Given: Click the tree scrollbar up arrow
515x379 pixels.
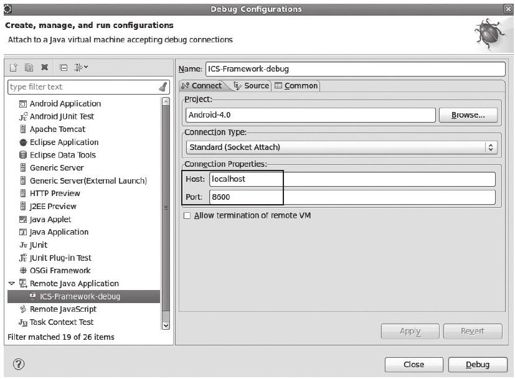Looking at the screenshot, I should [166, 101].
